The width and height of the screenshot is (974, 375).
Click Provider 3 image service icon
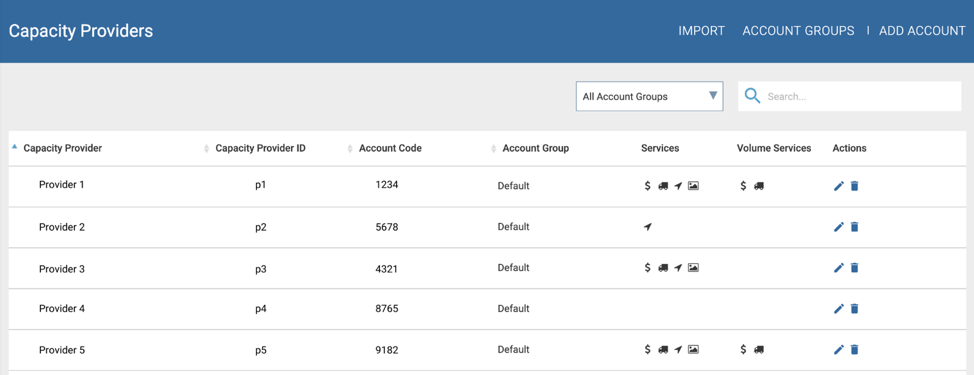click(x=693, y=268)
